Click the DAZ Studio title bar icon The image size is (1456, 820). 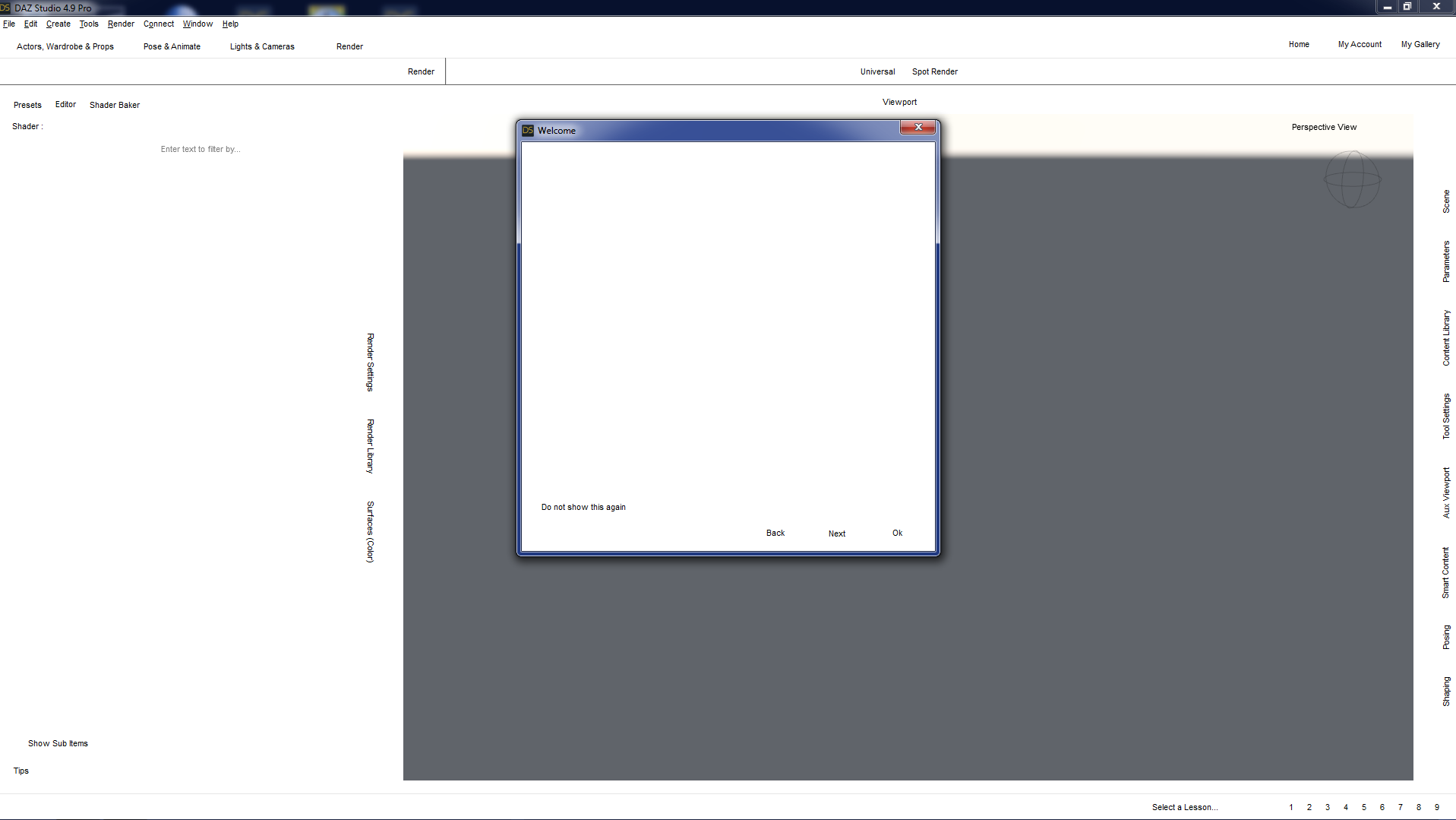[x=5, y=8]
